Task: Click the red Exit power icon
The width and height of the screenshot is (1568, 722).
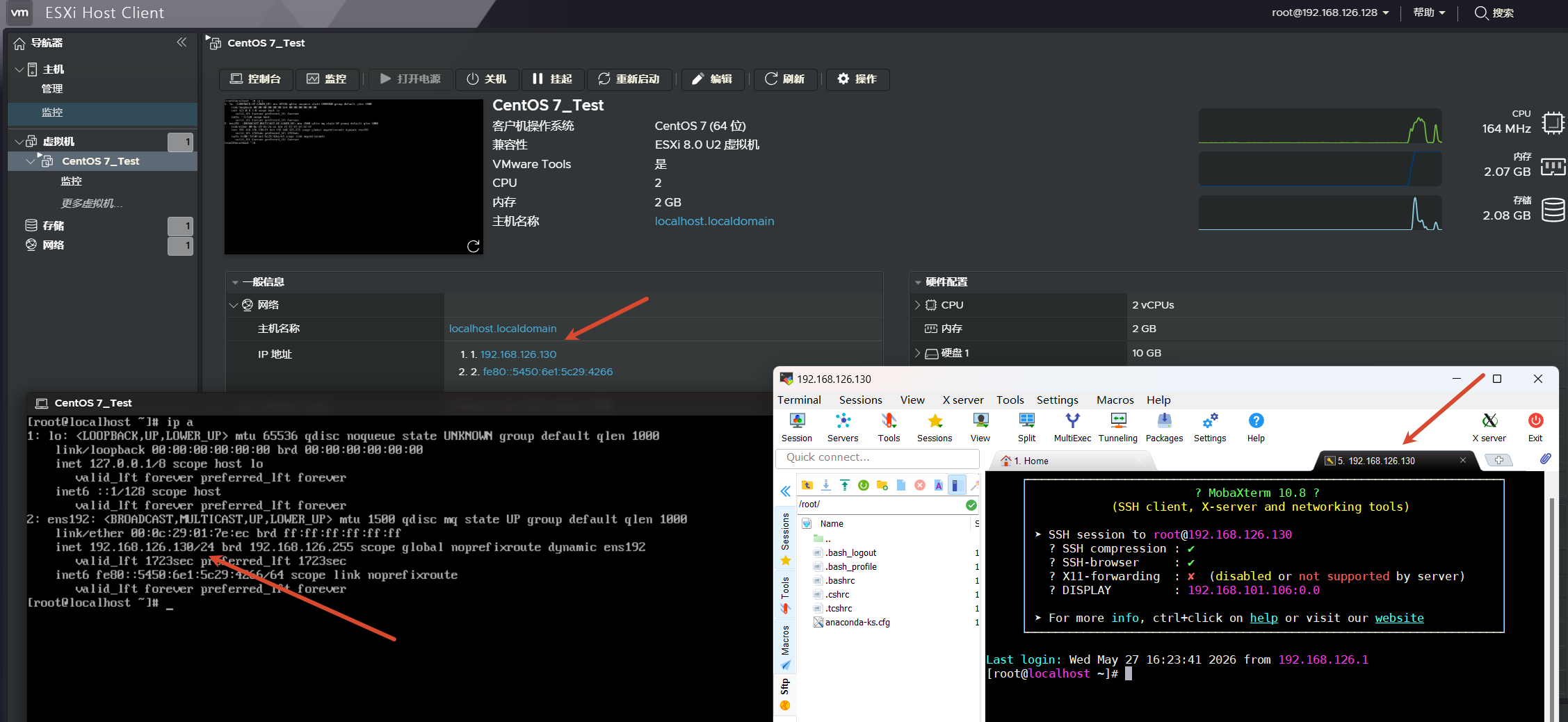Action: 1535,427
